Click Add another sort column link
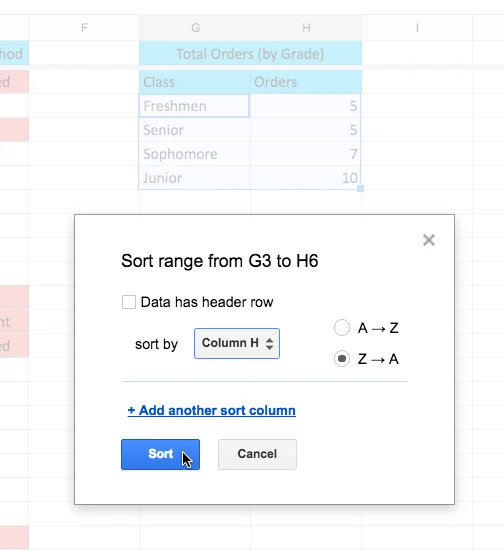504x551 pixels. (x=212, y=410)
